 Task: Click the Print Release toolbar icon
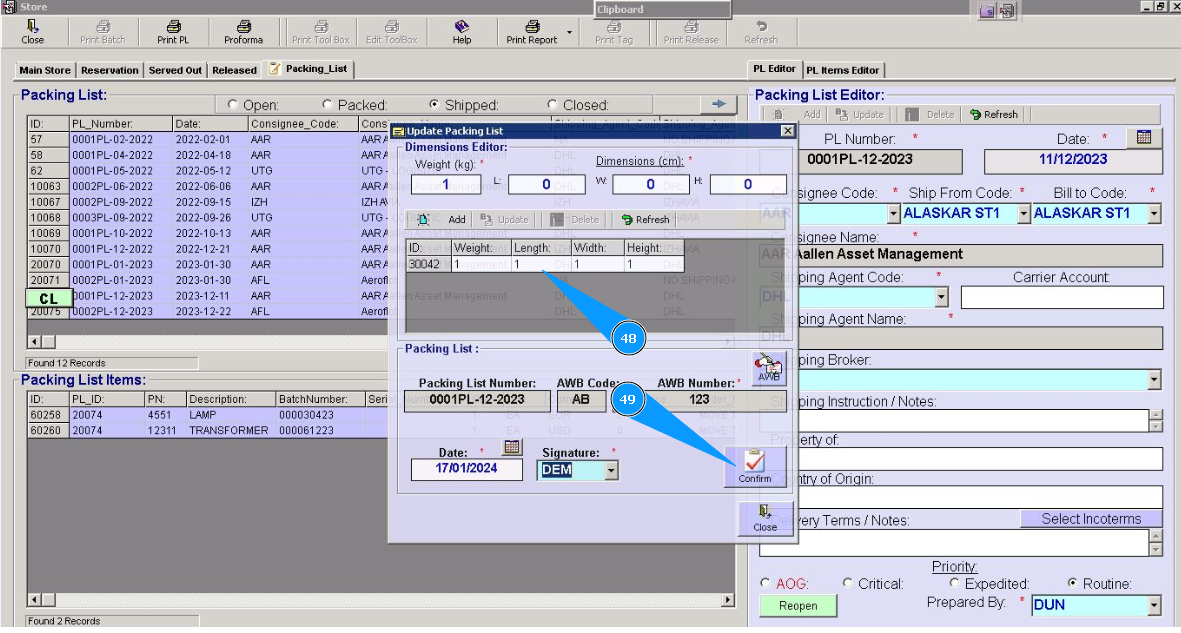point(691,32)
